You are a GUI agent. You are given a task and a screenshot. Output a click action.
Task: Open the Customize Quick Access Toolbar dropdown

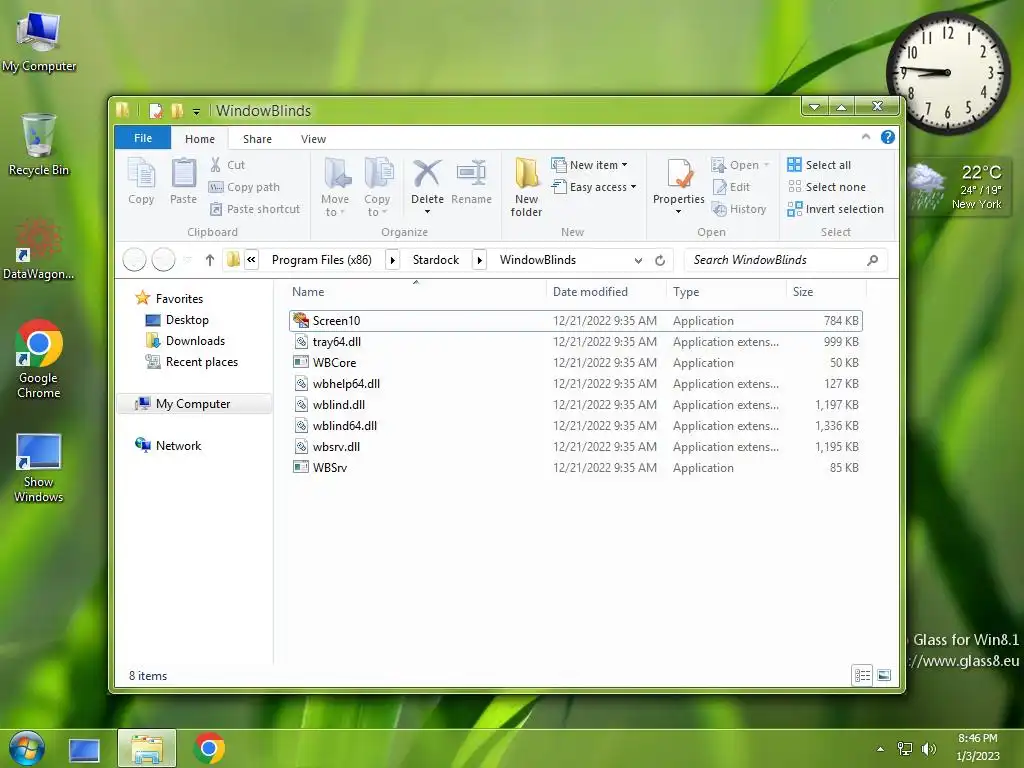point(196,112)
